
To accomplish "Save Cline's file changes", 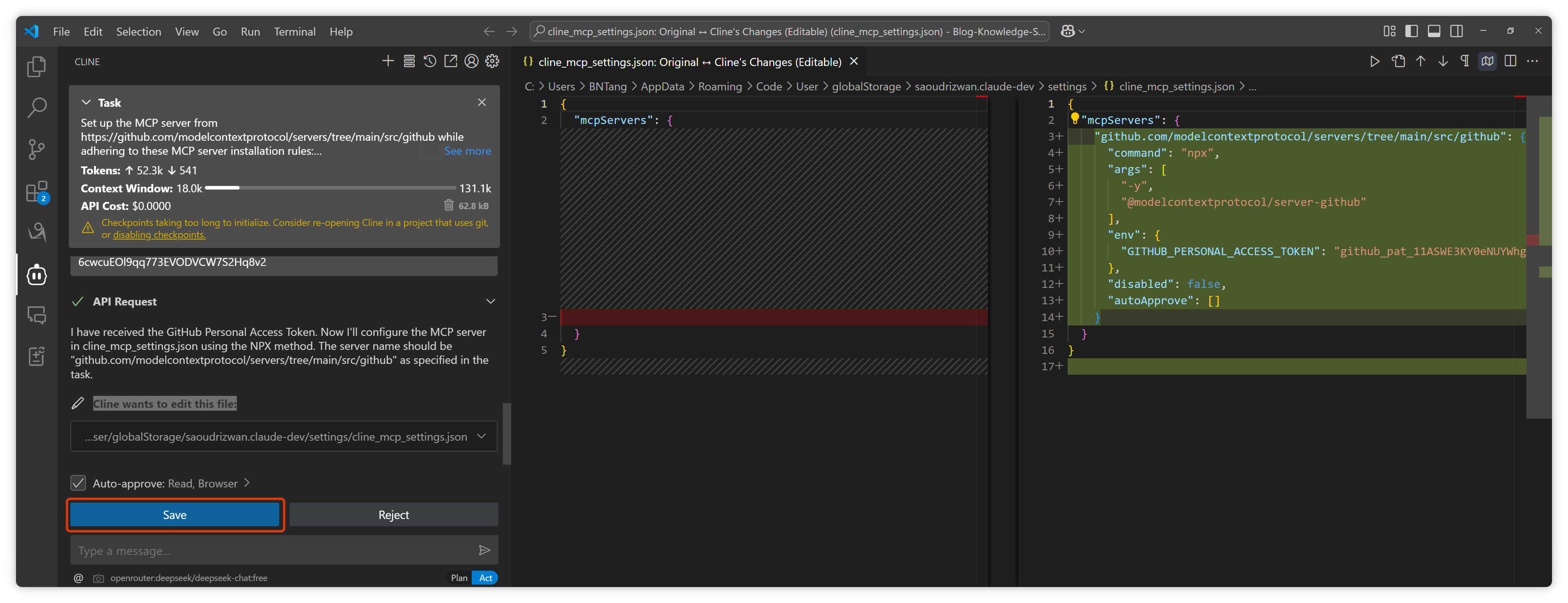I will (175, 515).
